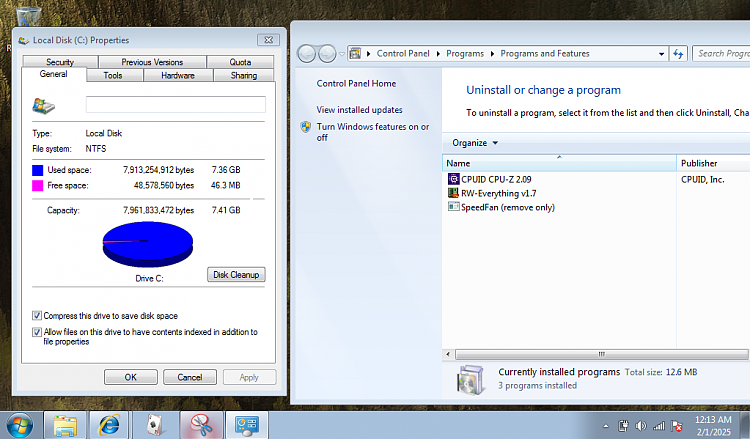Toggle Allow files on this drive to be indexed
750x439 pixels.
(37, 332)
